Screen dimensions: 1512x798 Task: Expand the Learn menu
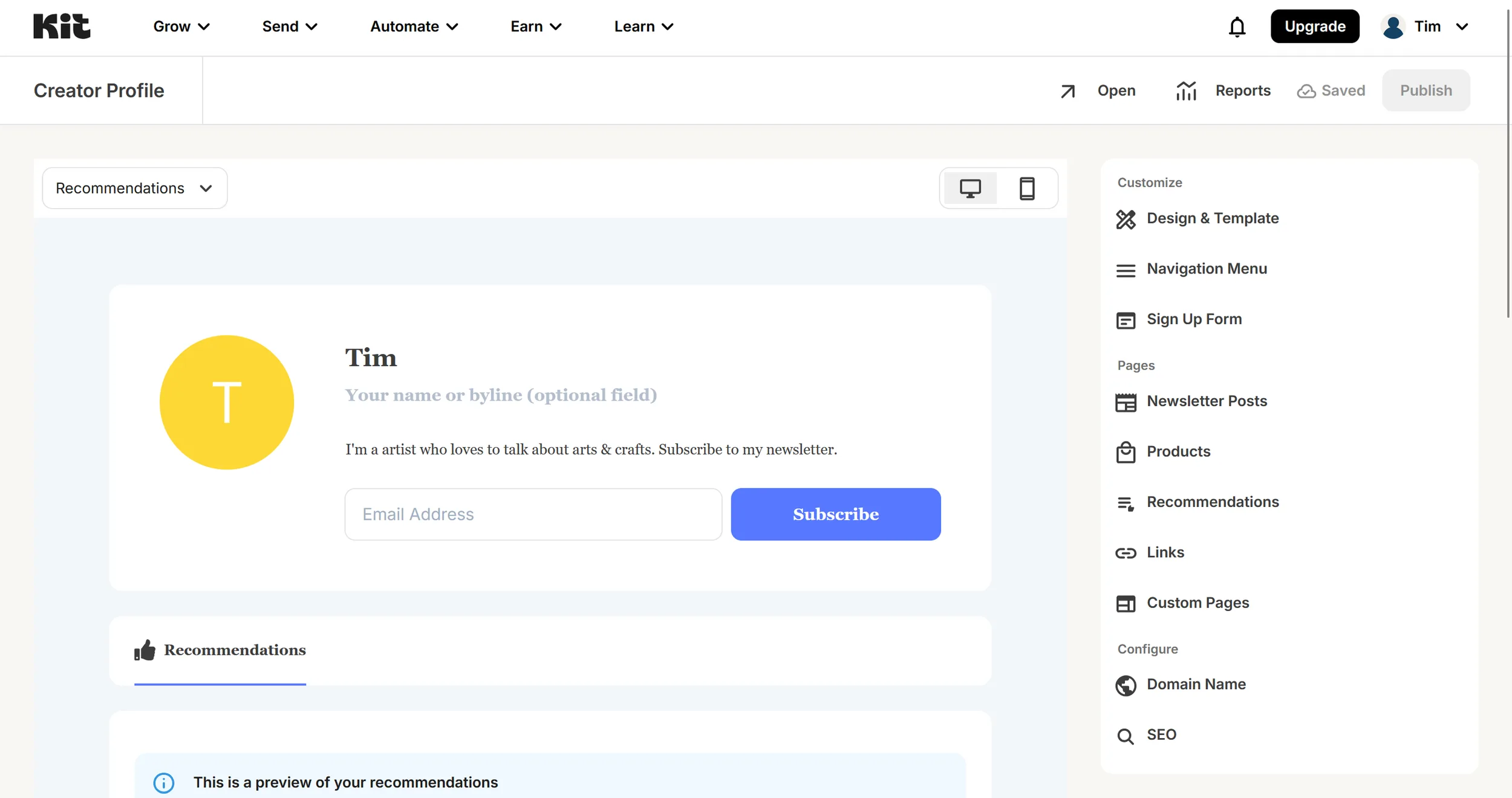pos(644,27)
